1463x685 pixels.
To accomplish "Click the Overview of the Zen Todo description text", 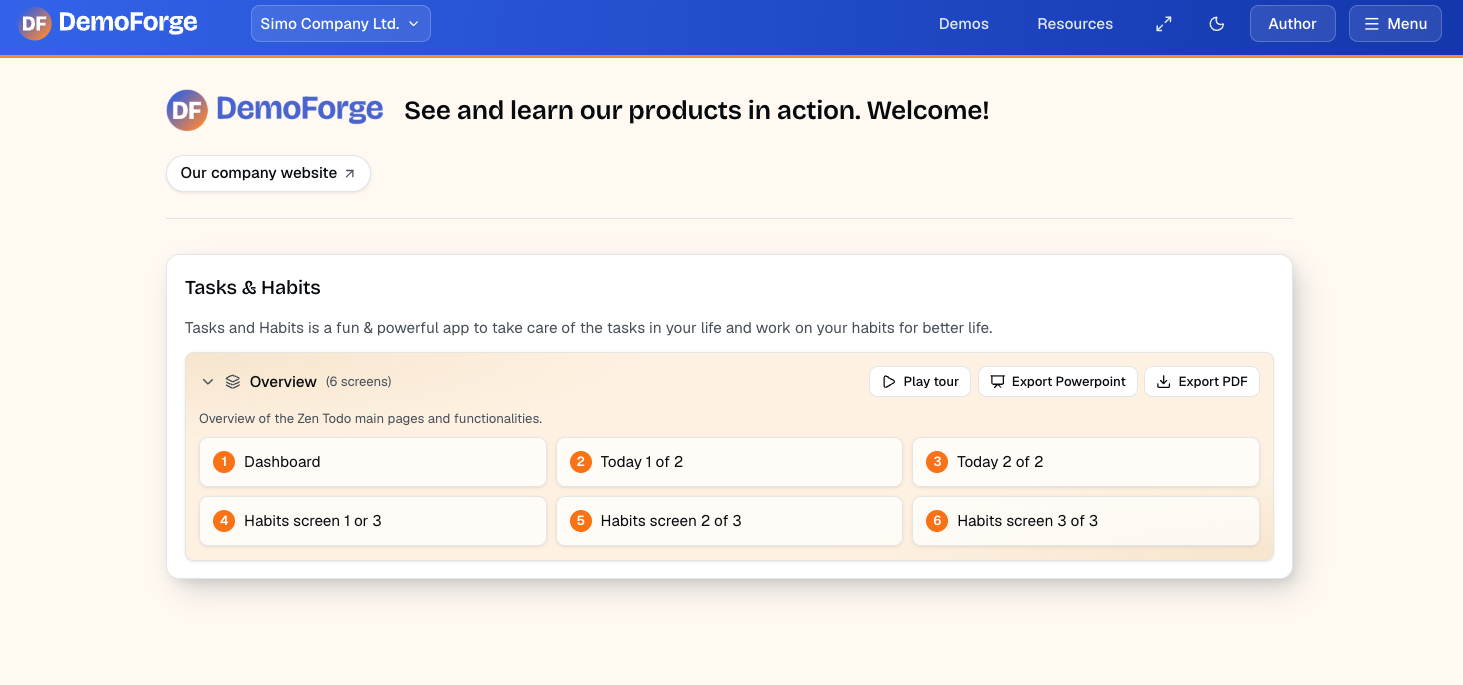I will [x=371, y=419].
